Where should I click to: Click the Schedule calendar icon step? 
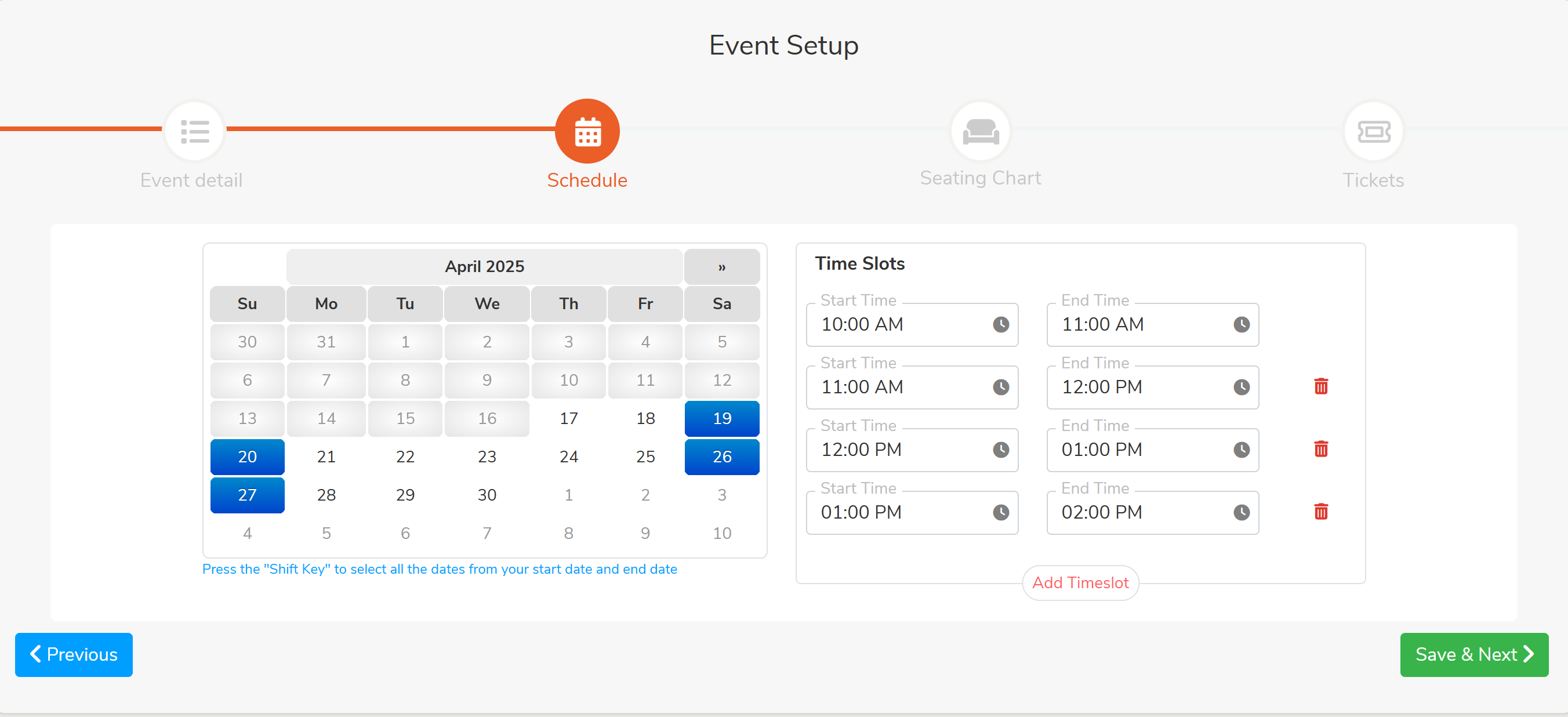click(x=587, y=131)
